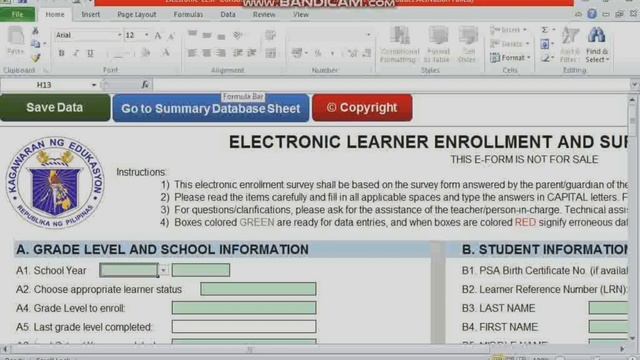Switch to the Insert ribbon tab

point(90,15)
